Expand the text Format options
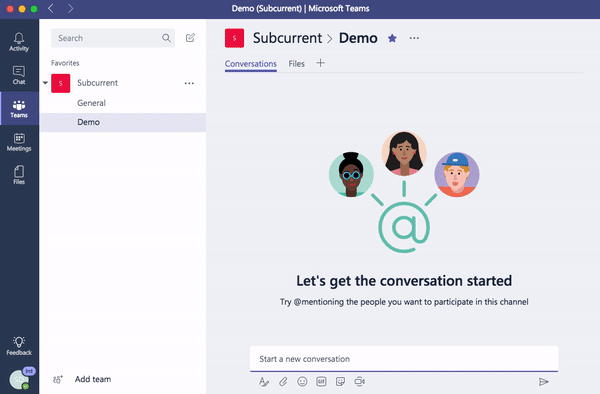 pos(264,381)
